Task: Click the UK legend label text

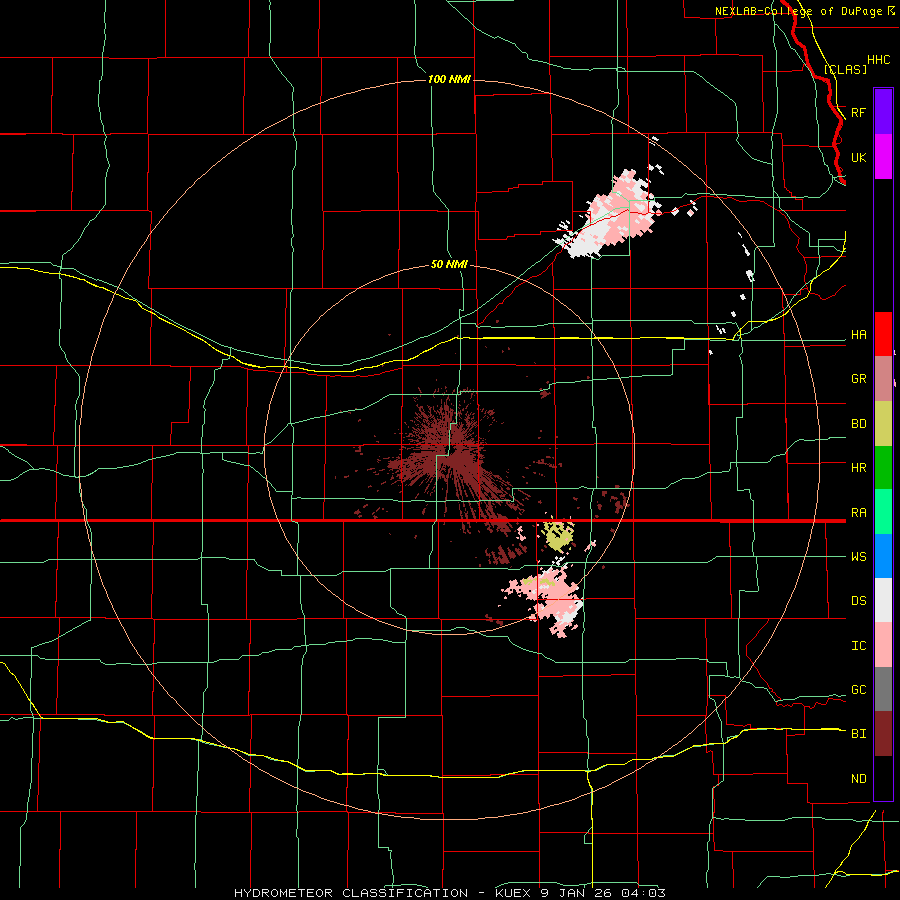Action: click(858, 157)
